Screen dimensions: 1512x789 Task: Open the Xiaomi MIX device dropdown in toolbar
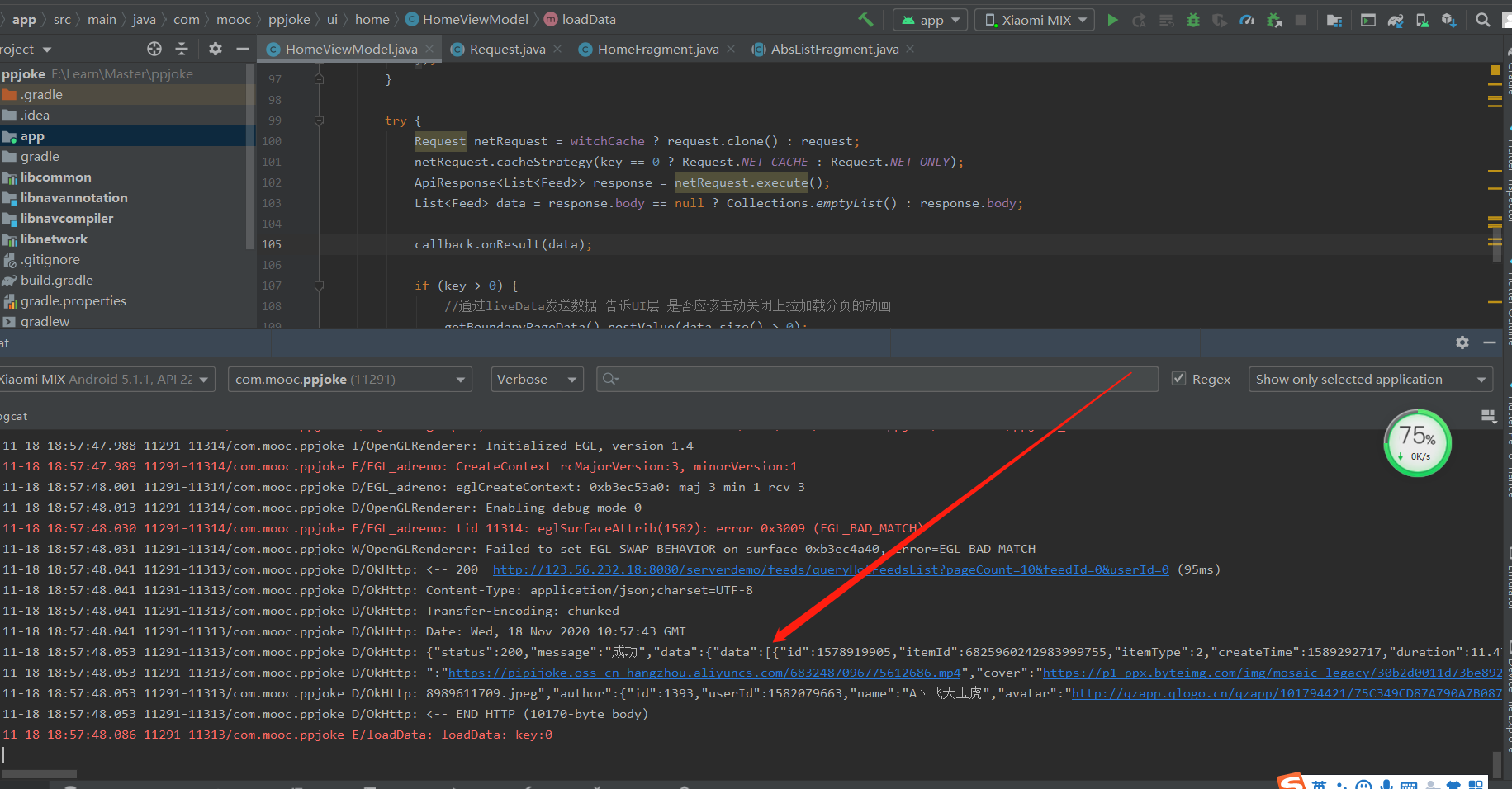click(1035, 20)
